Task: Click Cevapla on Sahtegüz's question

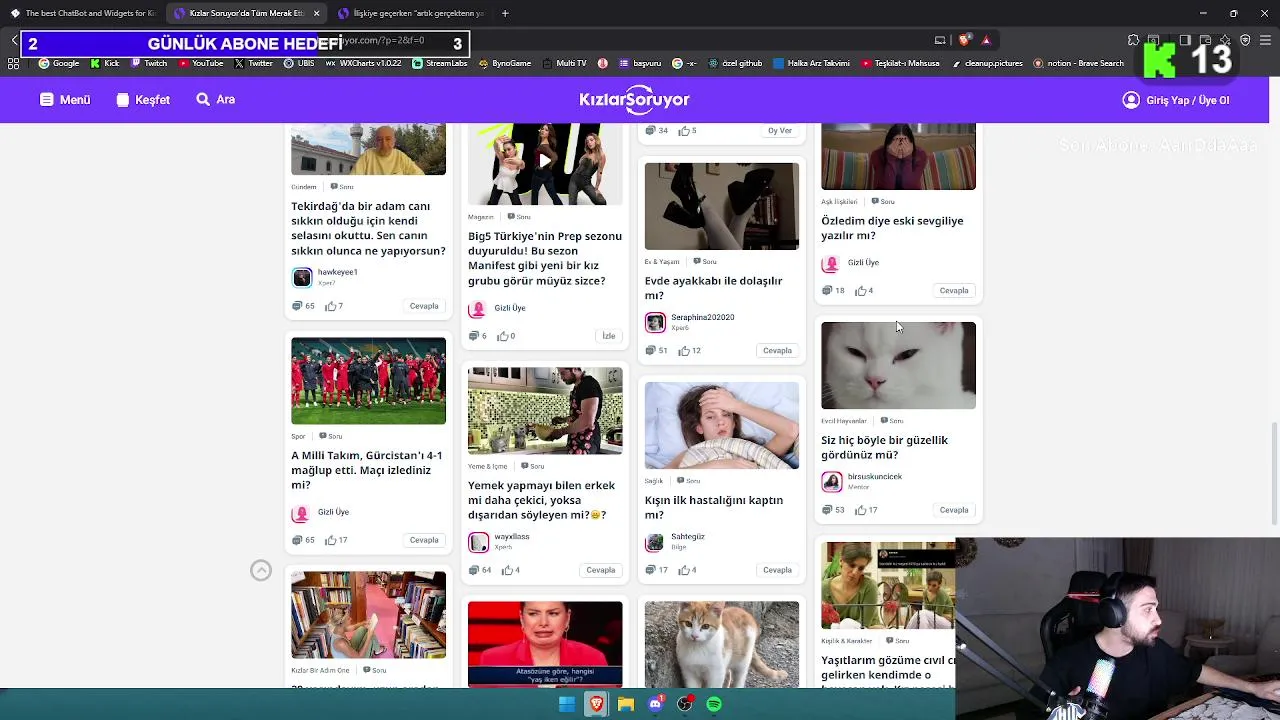Action: (777, 570)
